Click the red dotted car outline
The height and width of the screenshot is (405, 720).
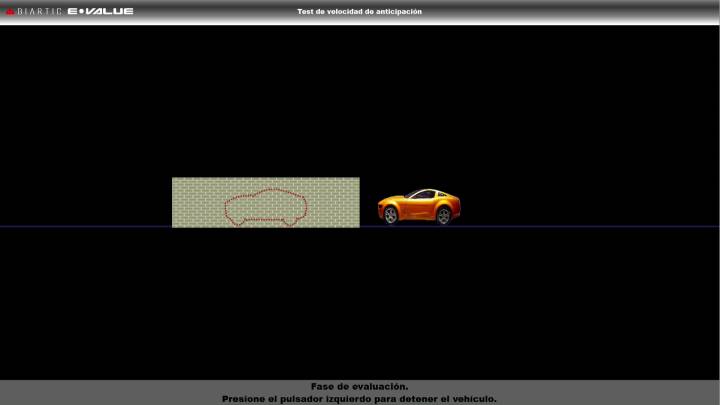[265, 207]
